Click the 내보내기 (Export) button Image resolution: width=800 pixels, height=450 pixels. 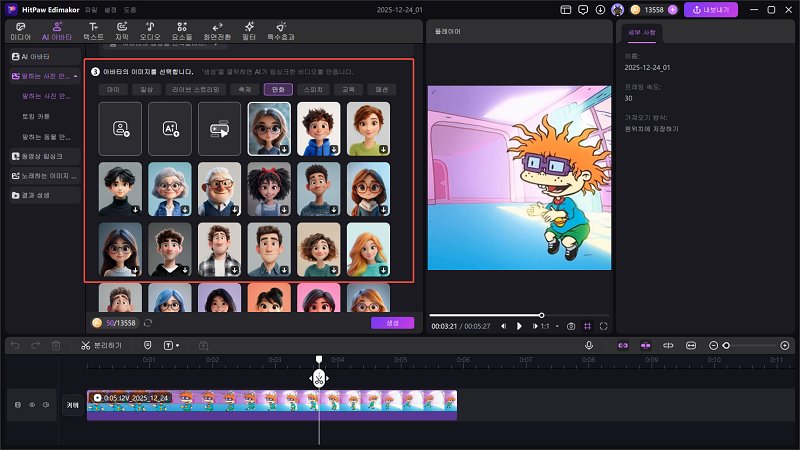(x=710, y=9)
